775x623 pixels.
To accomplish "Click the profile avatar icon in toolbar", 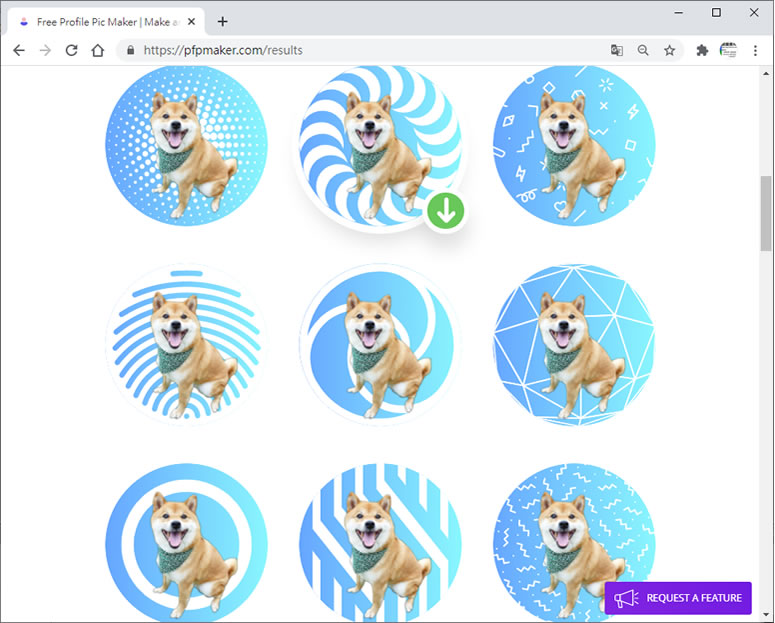I will [728, 50].
